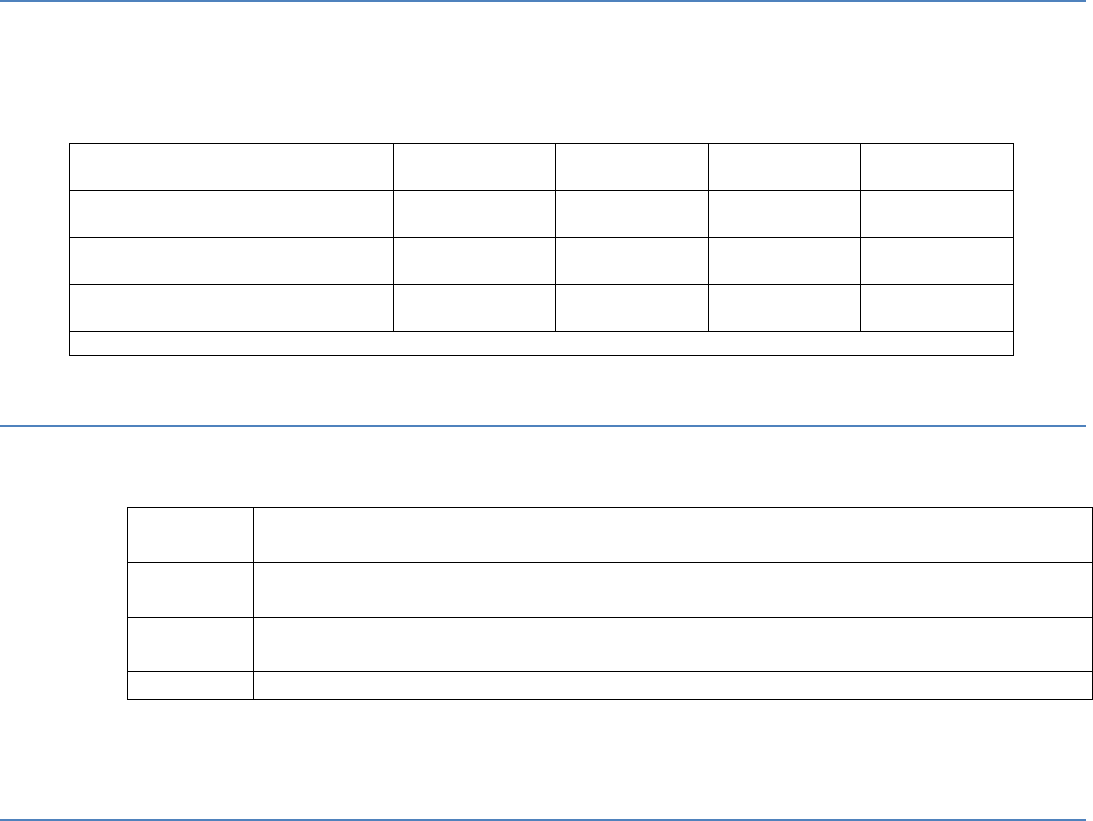Select first-row narrow left cell in lower table
This screenshot has height=821, width=1093.
(x=190, y=535)
